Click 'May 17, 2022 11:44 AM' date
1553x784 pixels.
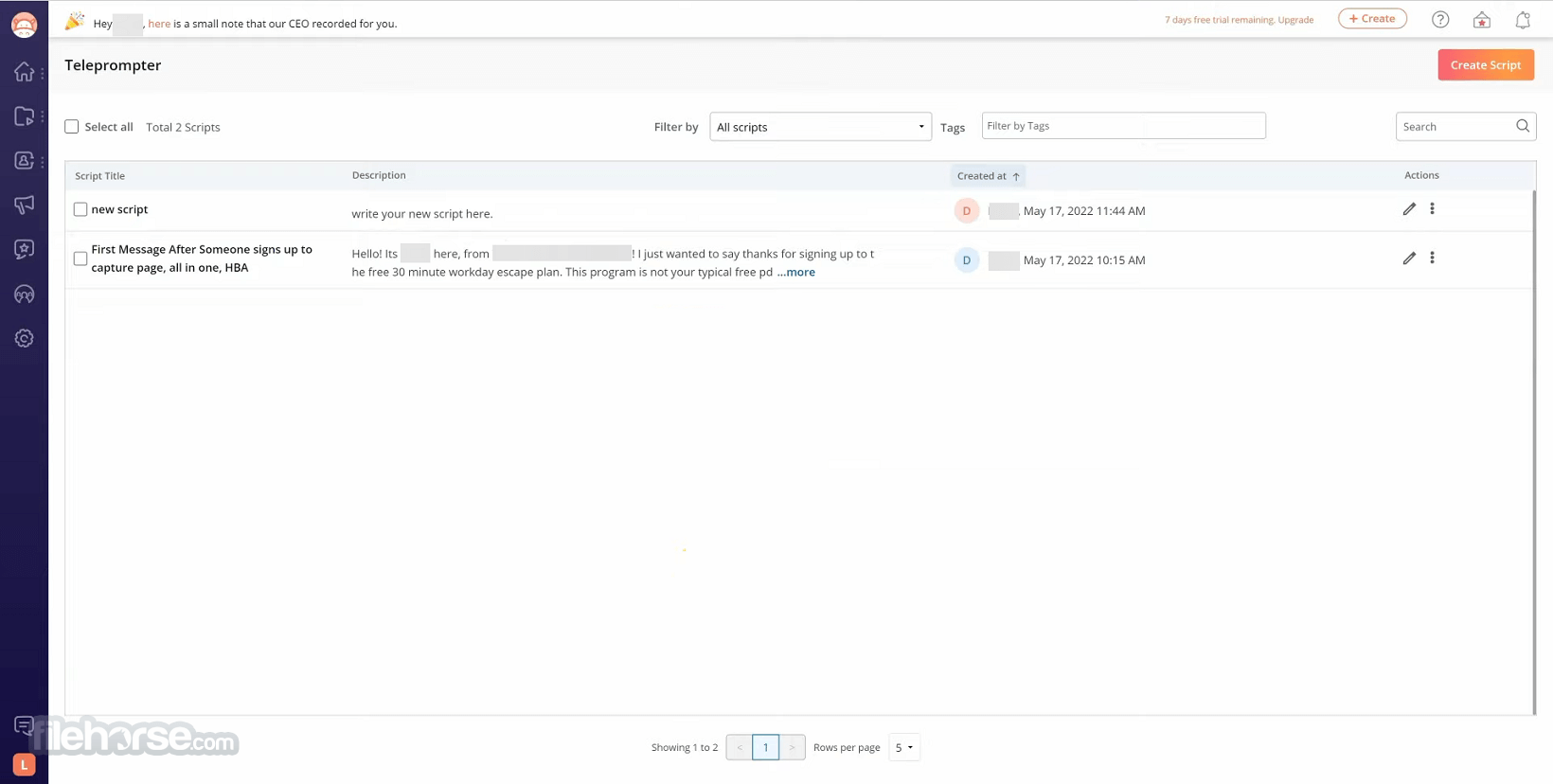[x=1084, y=211]
